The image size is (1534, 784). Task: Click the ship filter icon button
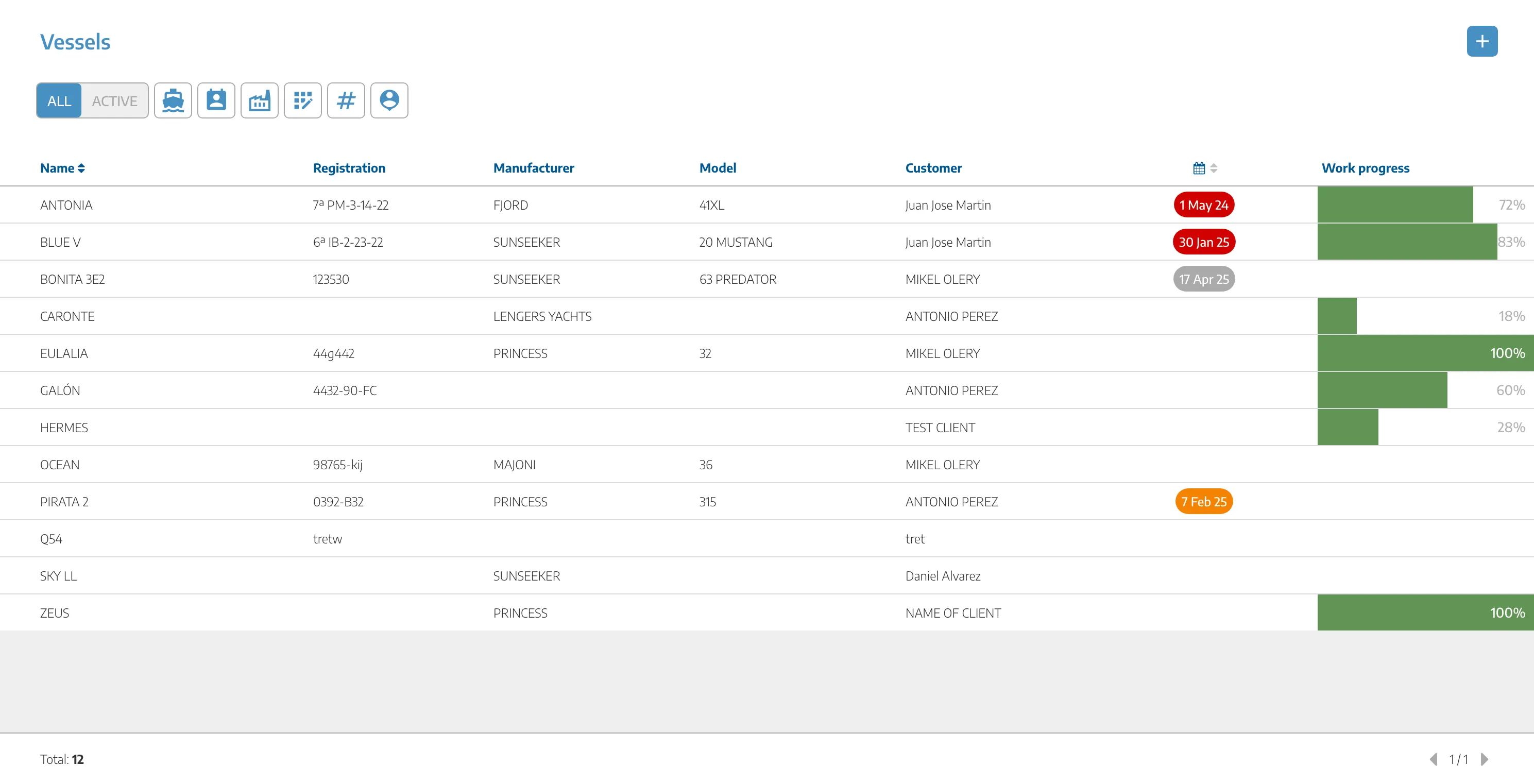point(173,100)
